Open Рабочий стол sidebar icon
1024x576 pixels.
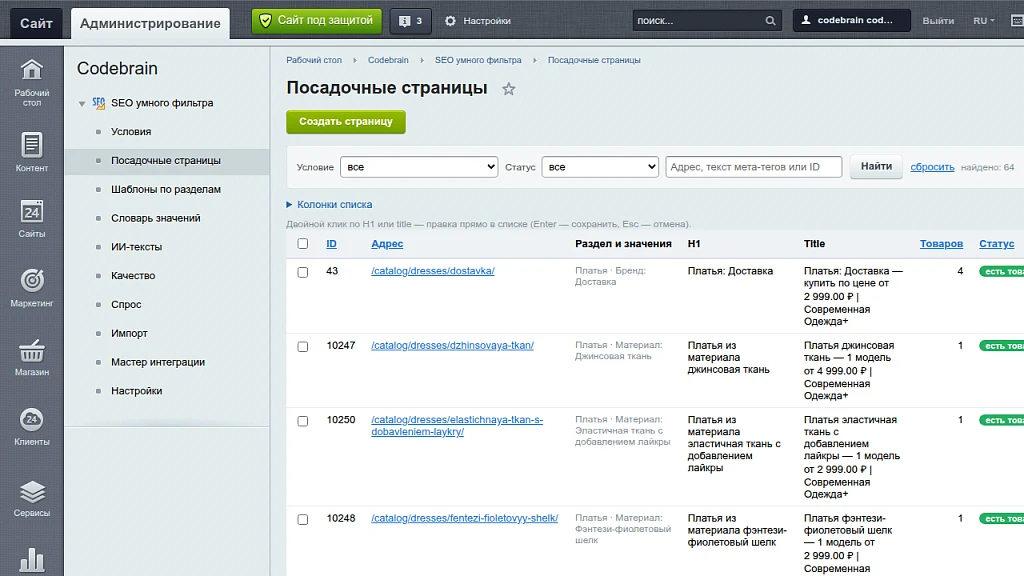coord(31,82)
